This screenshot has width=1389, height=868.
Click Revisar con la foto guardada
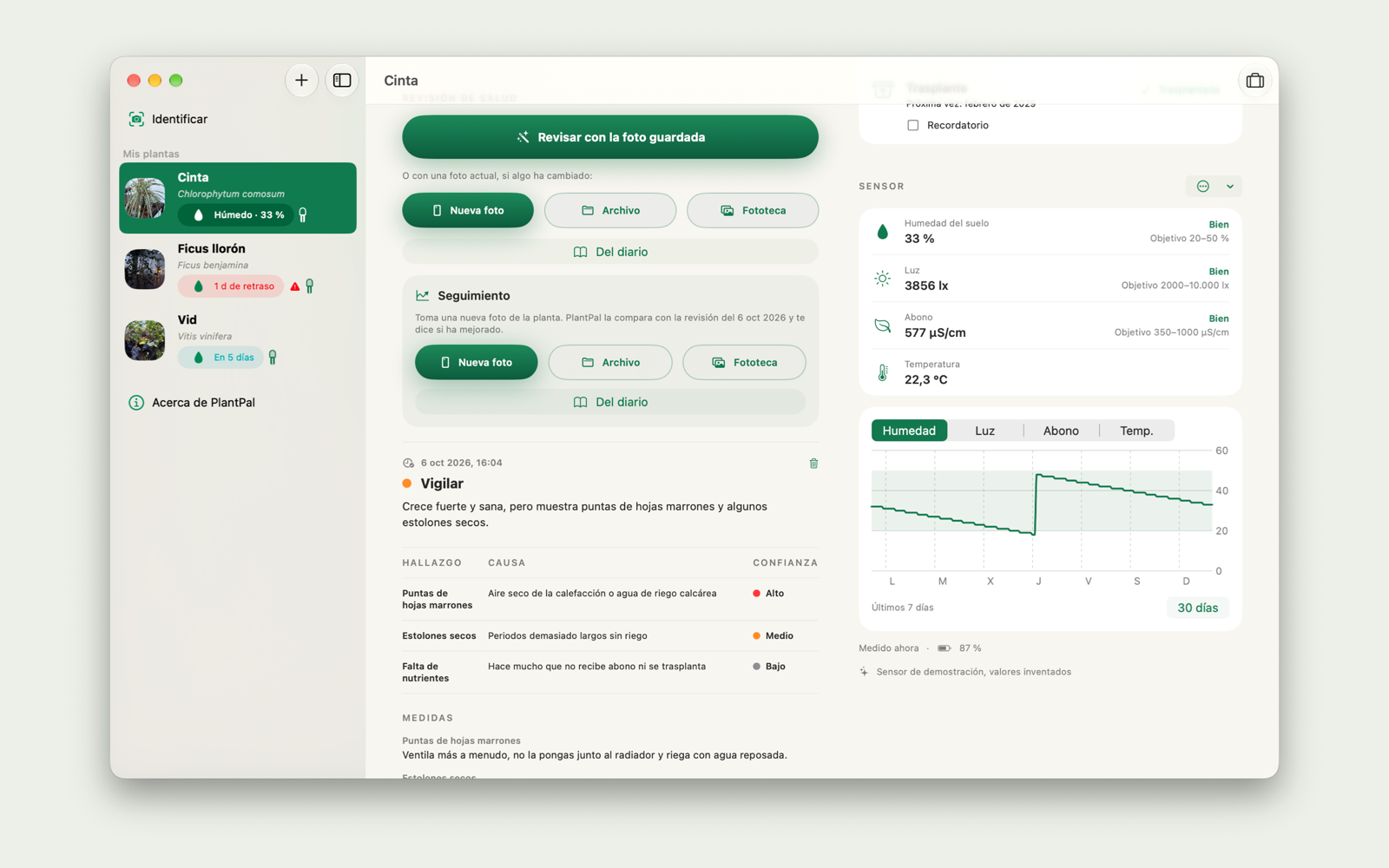[x=610, y=137]
